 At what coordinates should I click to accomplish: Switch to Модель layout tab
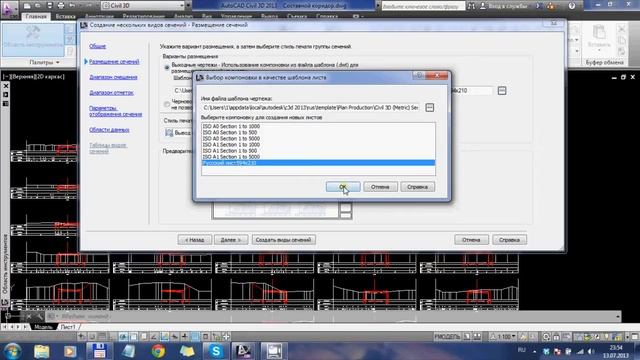coord(43,327)
